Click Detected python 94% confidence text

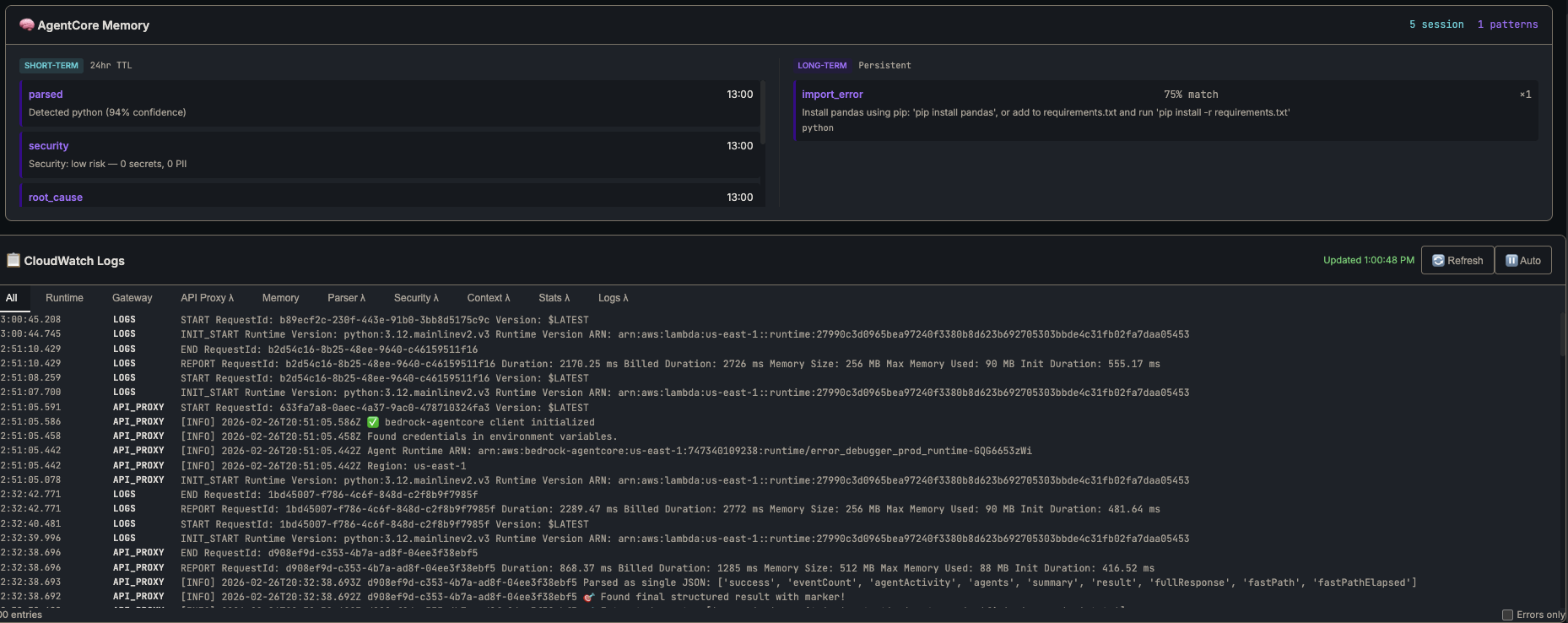tap(107, 112)
